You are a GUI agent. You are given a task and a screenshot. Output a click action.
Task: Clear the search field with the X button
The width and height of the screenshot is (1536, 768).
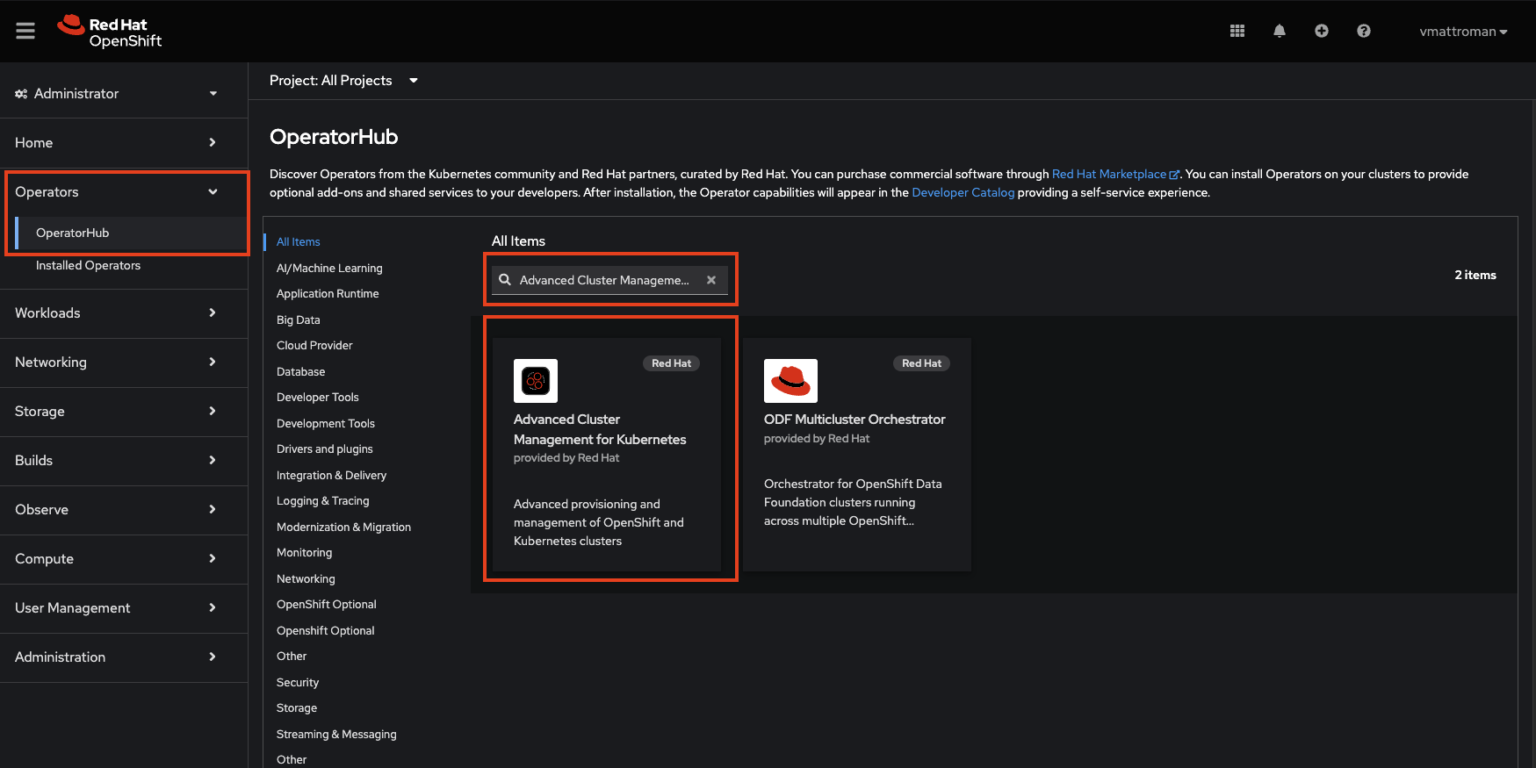[710, 280]
